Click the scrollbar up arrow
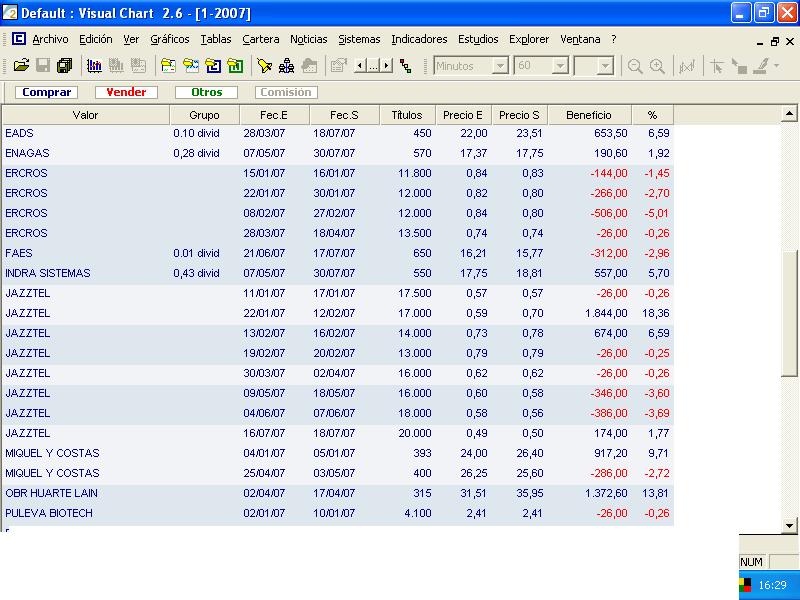Image resolution: width=800 pixels, height=600 pixels. [x=789, y=114]
